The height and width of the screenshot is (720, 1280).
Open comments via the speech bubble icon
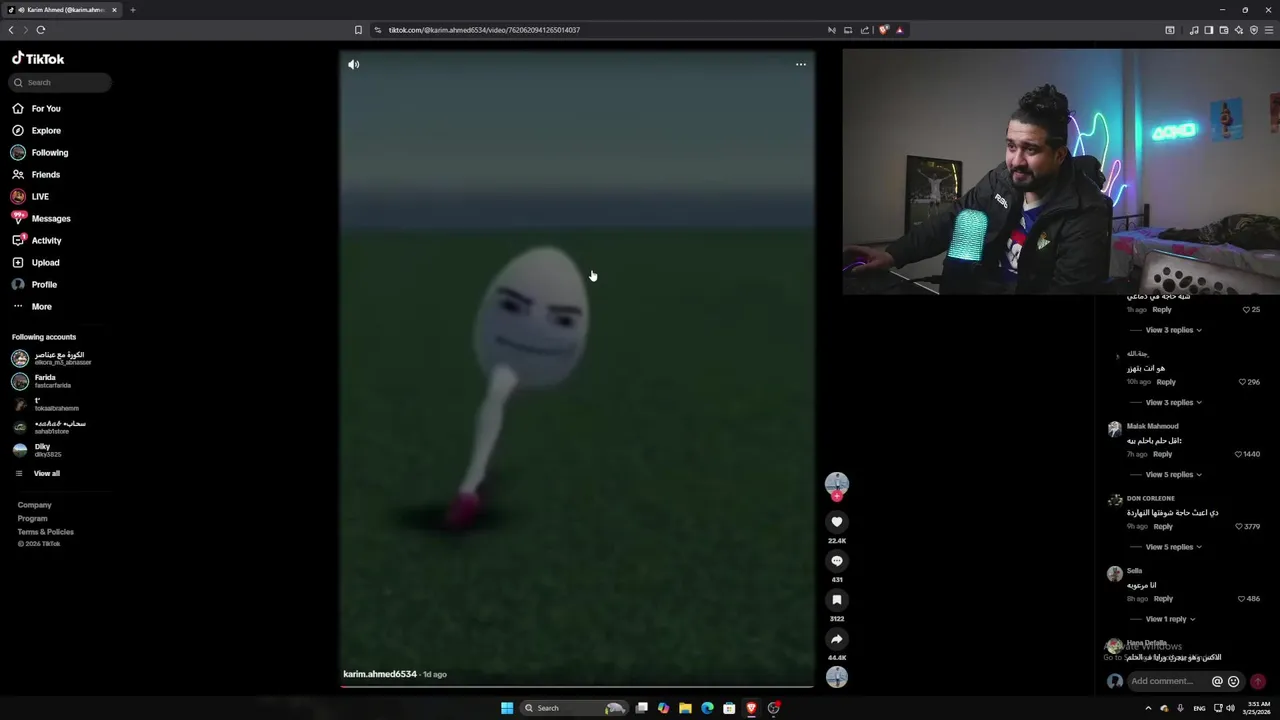click(x=837, y=561)
